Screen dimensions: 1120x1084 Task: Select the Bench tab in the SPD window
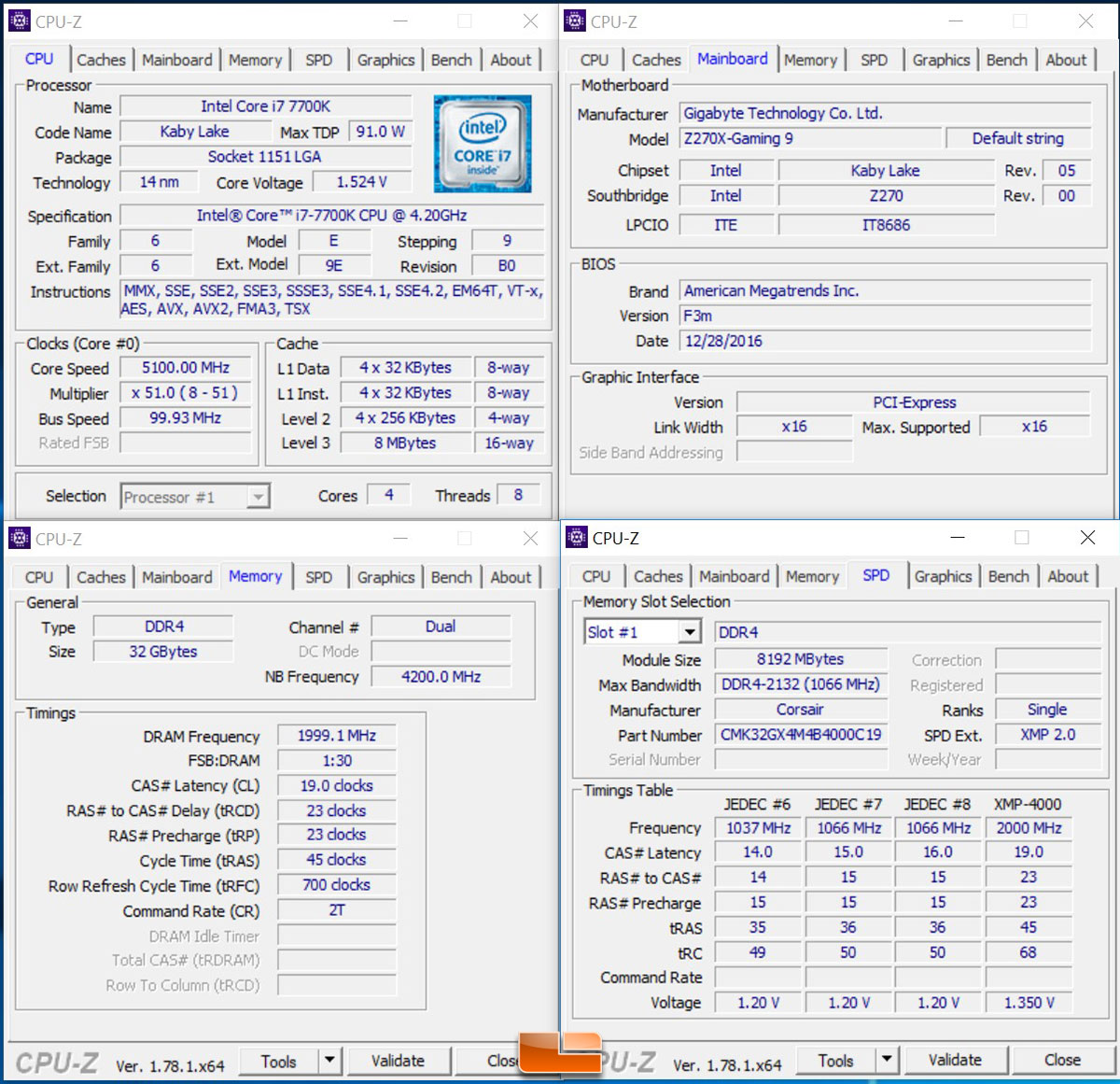click(1009, 576)
